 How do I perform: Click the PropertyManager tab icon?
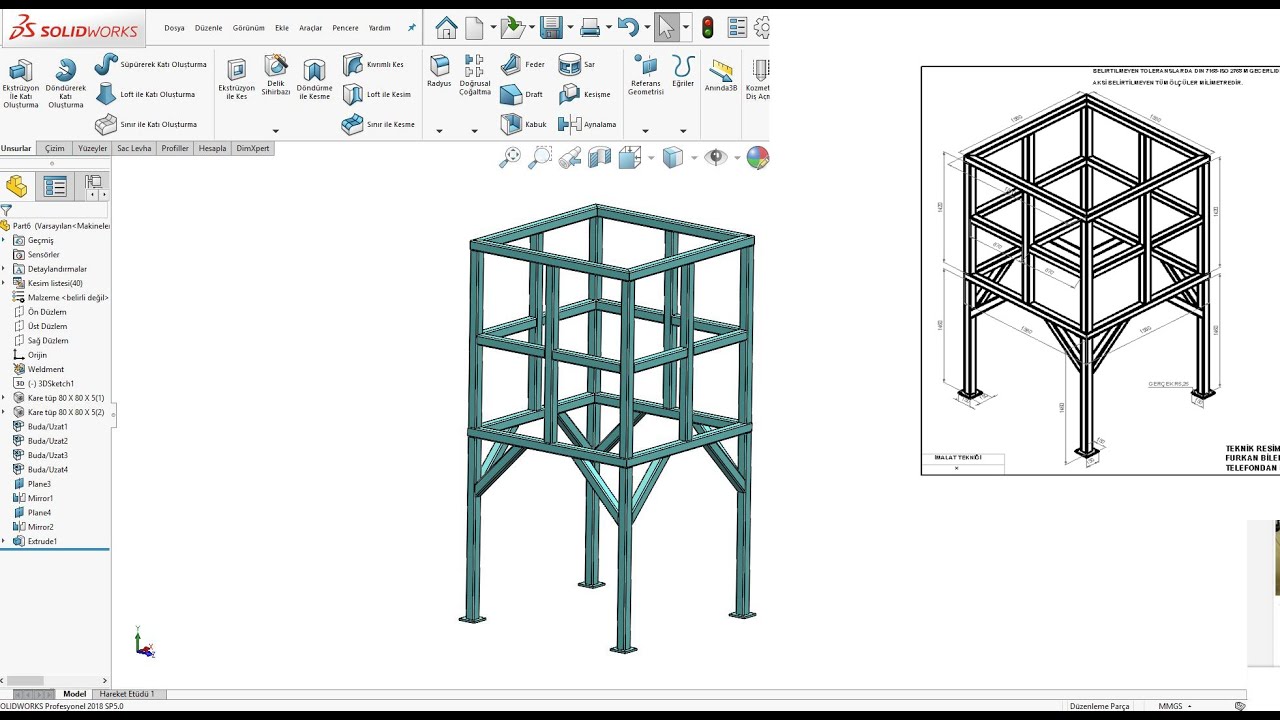point(55,186)
